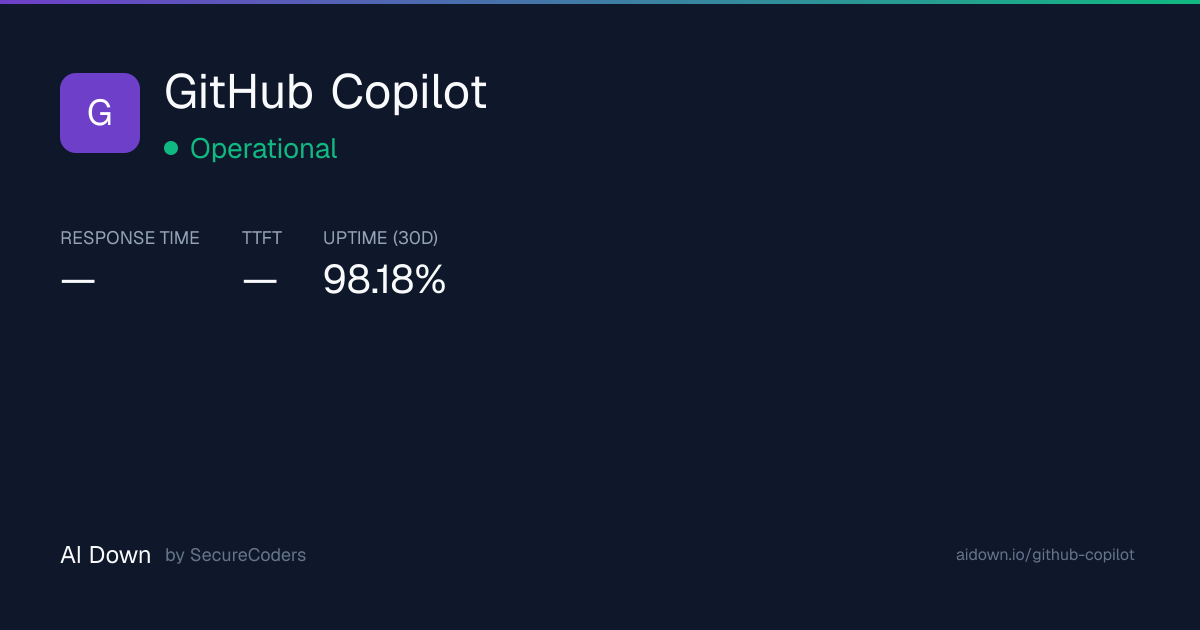Open the AI Down brand name
1200x630 pixels.
[x=106, y=555]
